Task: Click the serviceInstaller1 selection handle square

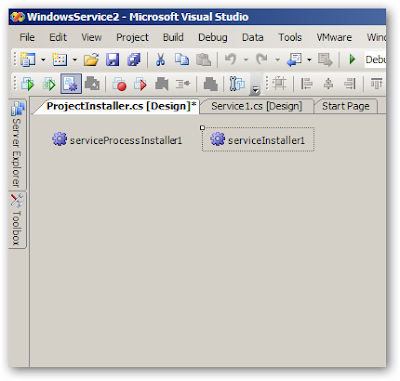Action: pyautogui.click(x=202, y=128)
